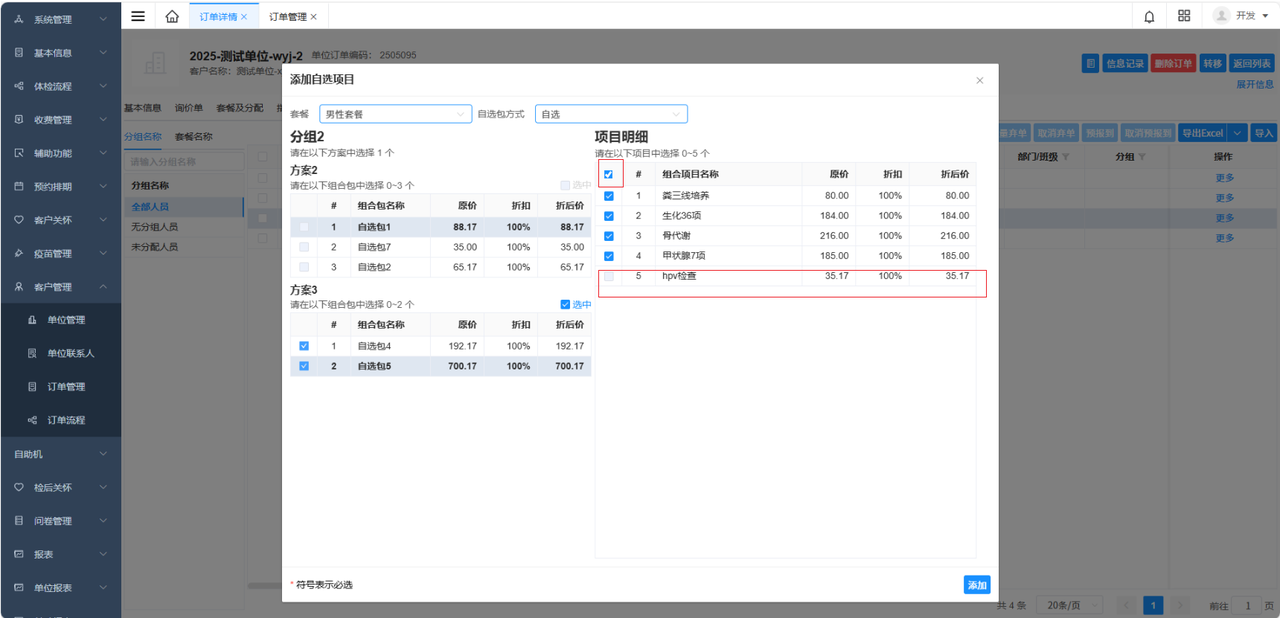Viewport: 1280px width, 618px height.
Task: Click the blue 添加 button
Action: pyautogui.click(x=976, y=585)
